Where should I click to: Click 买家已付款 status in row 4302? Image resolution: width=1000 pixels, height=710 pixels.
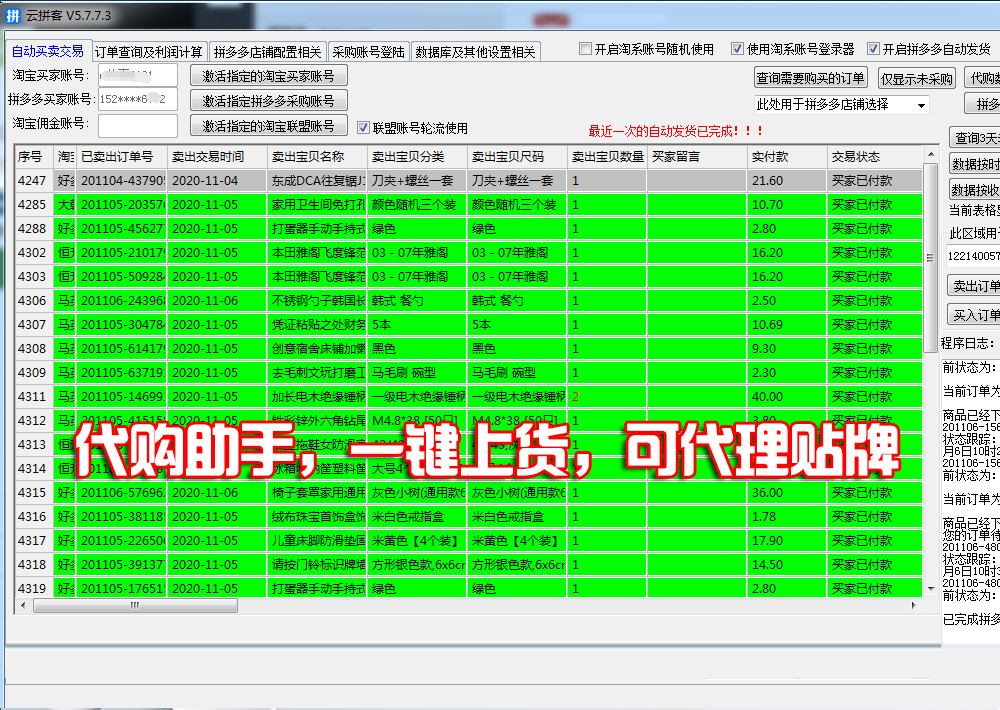874,253
